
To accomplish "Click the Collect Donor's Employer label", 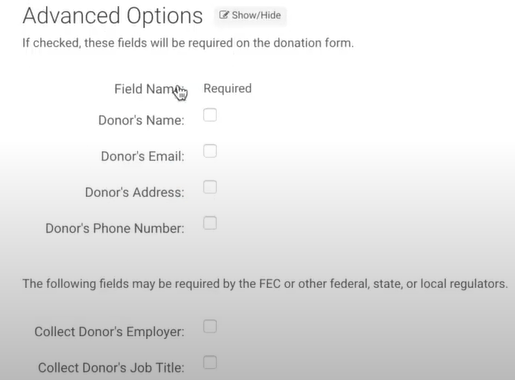I will click(x=109, y=332).
